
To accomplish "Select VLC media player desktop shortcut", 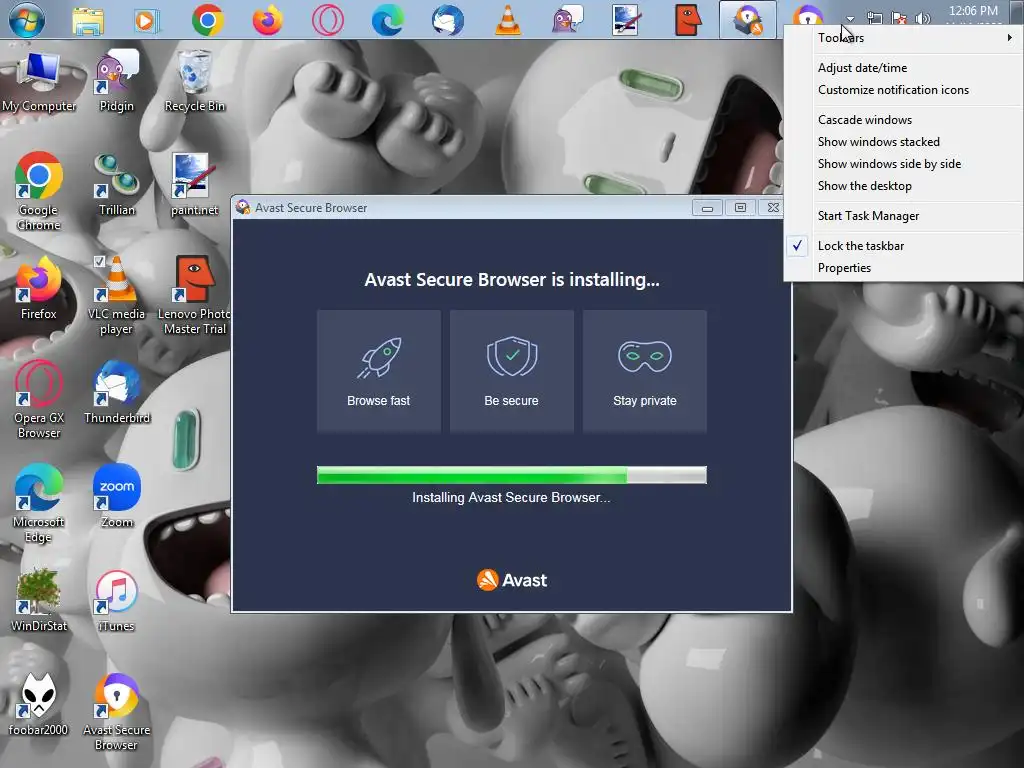I will click(x=116, y=296).
